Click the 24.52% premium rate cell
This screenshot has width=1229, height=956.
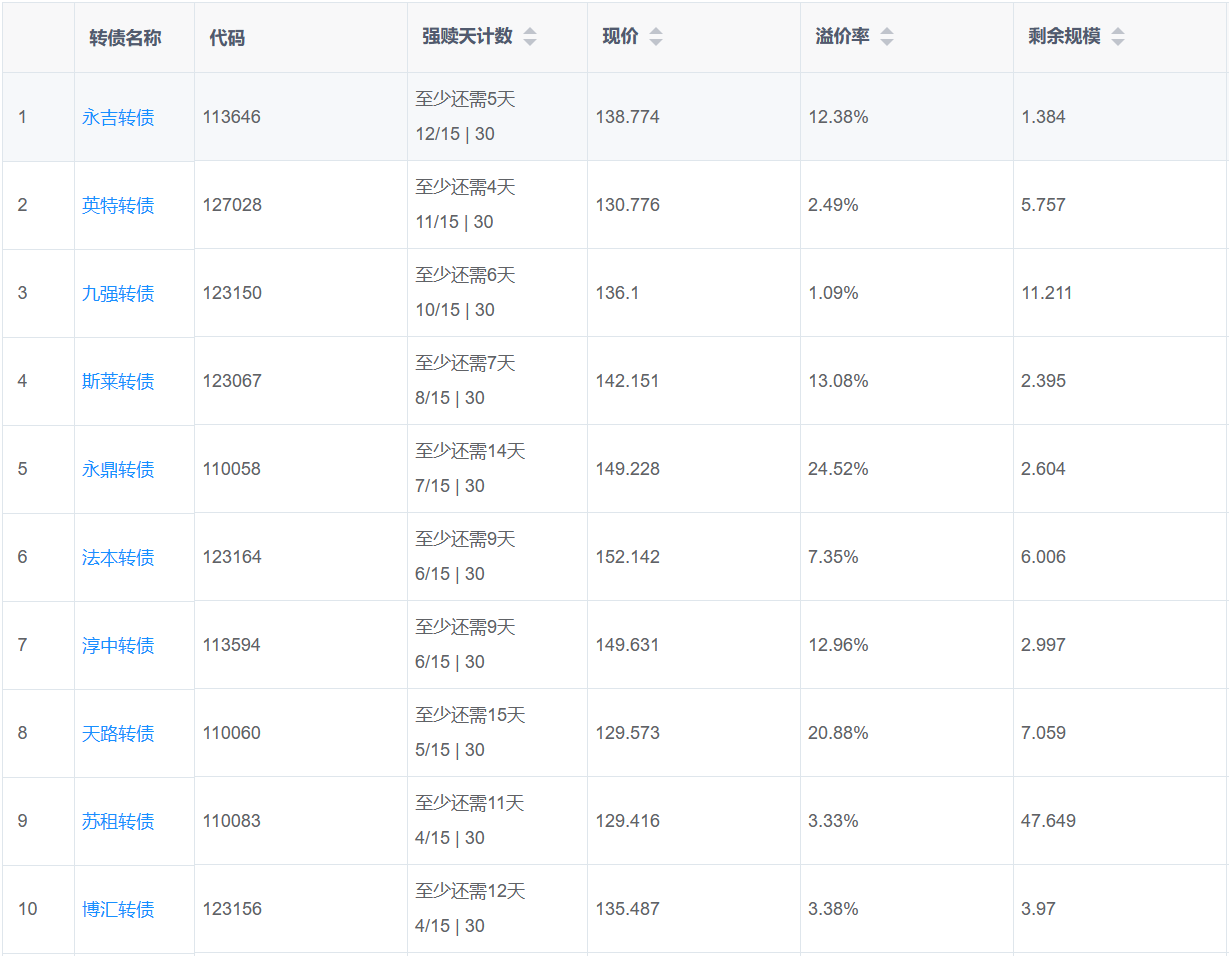pyautogui.click(x=838, y=469)
